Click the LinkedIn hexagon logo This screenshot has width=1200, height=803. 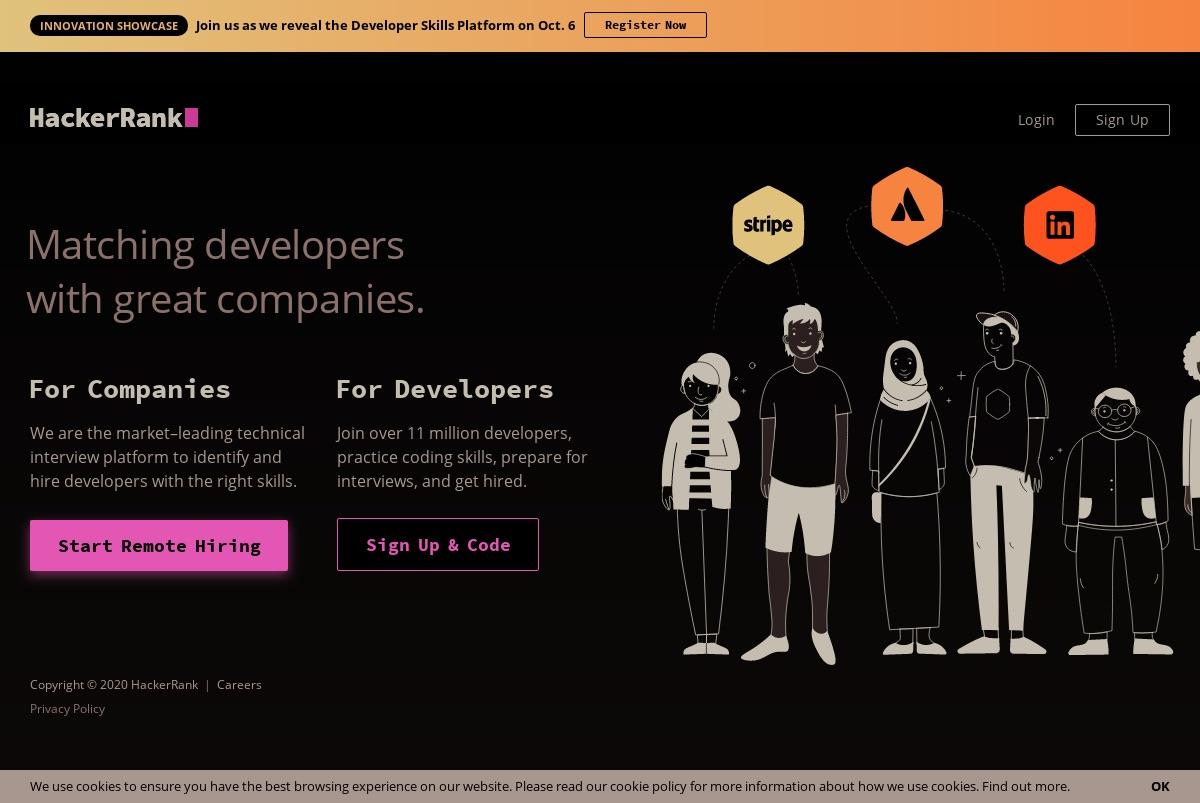[1060, 225]
